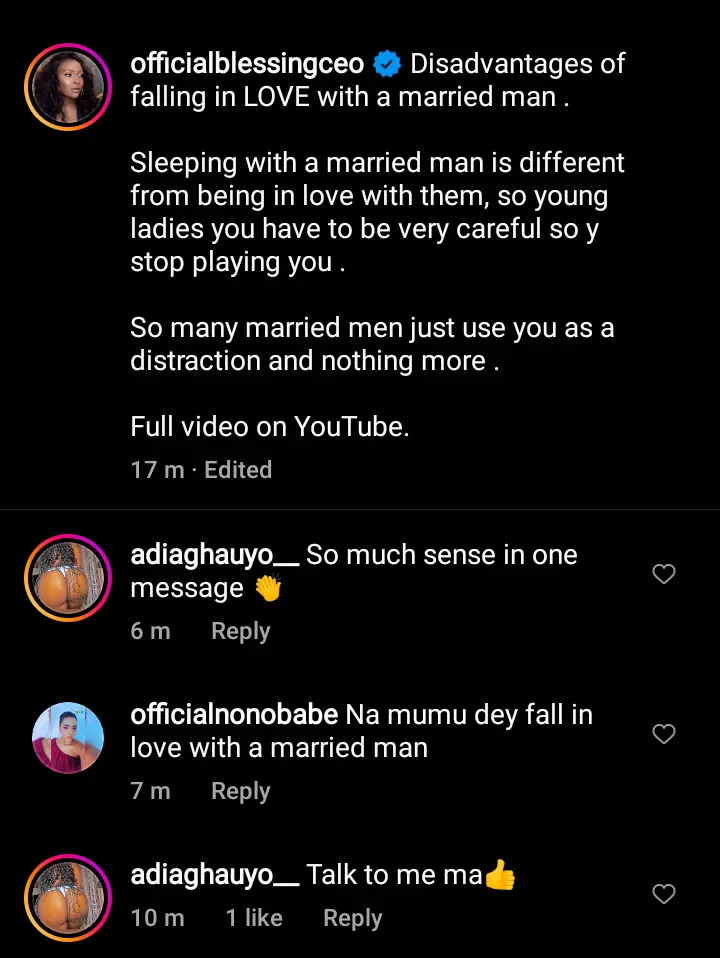Image resolution: width=720 pixels, height=958 pixels.
Task: Open the officialblessingceo username link
Action: tap(248, 65)
